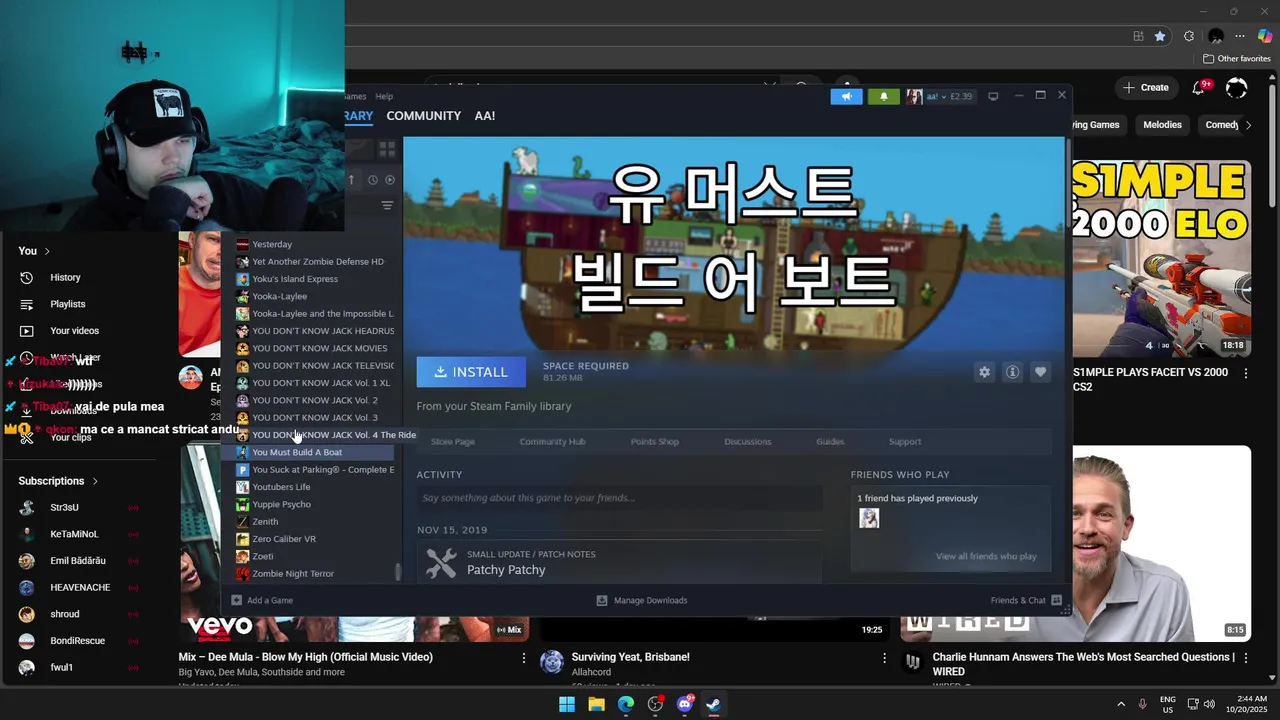Click the friend avatar under Friends Who Play
Image resolution: width=1280 pixels, height=720 pixels.
pos(869,518)
